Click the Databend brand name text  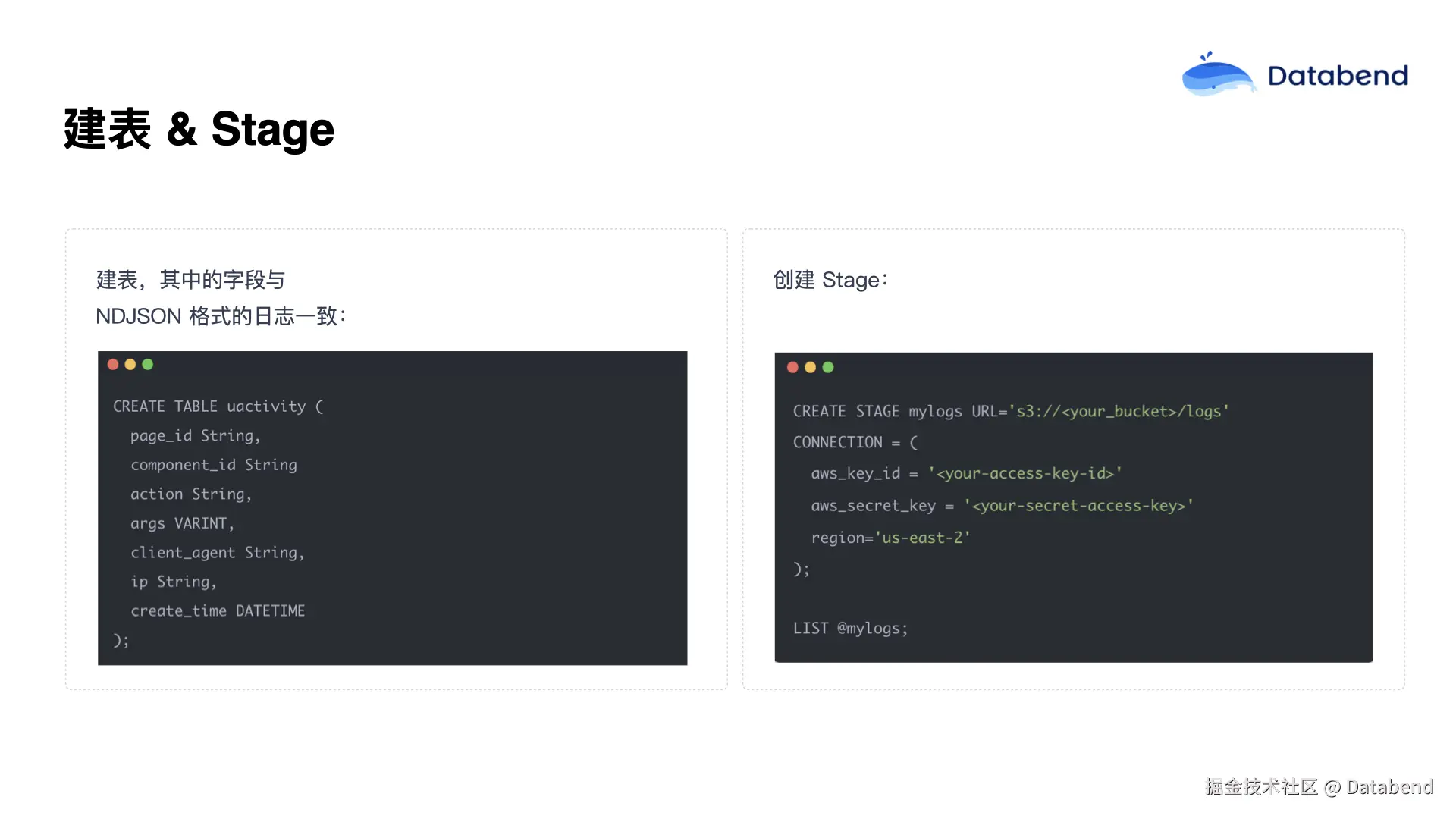click(x=1338, y=76)
